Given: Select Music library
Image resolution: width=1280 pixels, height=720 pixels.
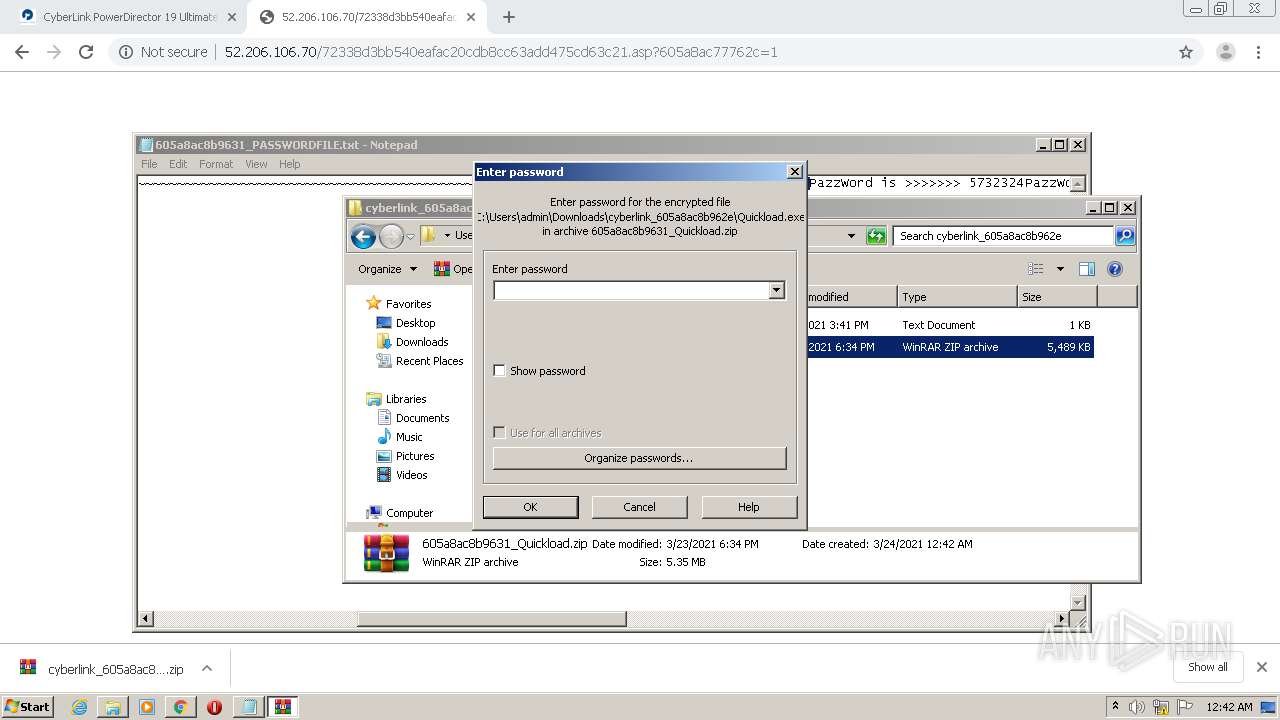Looking at the screenshot, I should [x=409, y=437].
